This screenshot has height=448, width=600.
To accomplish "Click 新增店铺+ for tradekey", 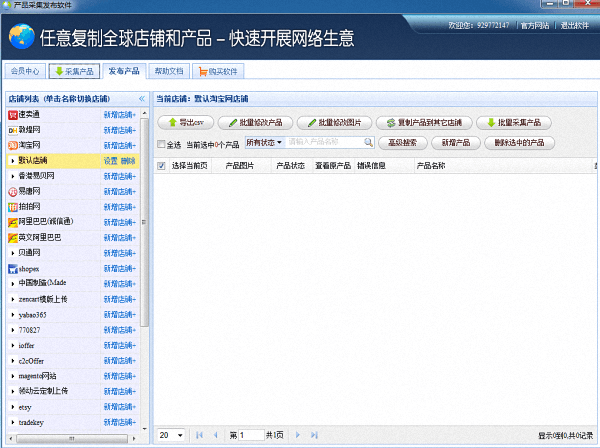I will pyautogui.click(x=120, y=422).
